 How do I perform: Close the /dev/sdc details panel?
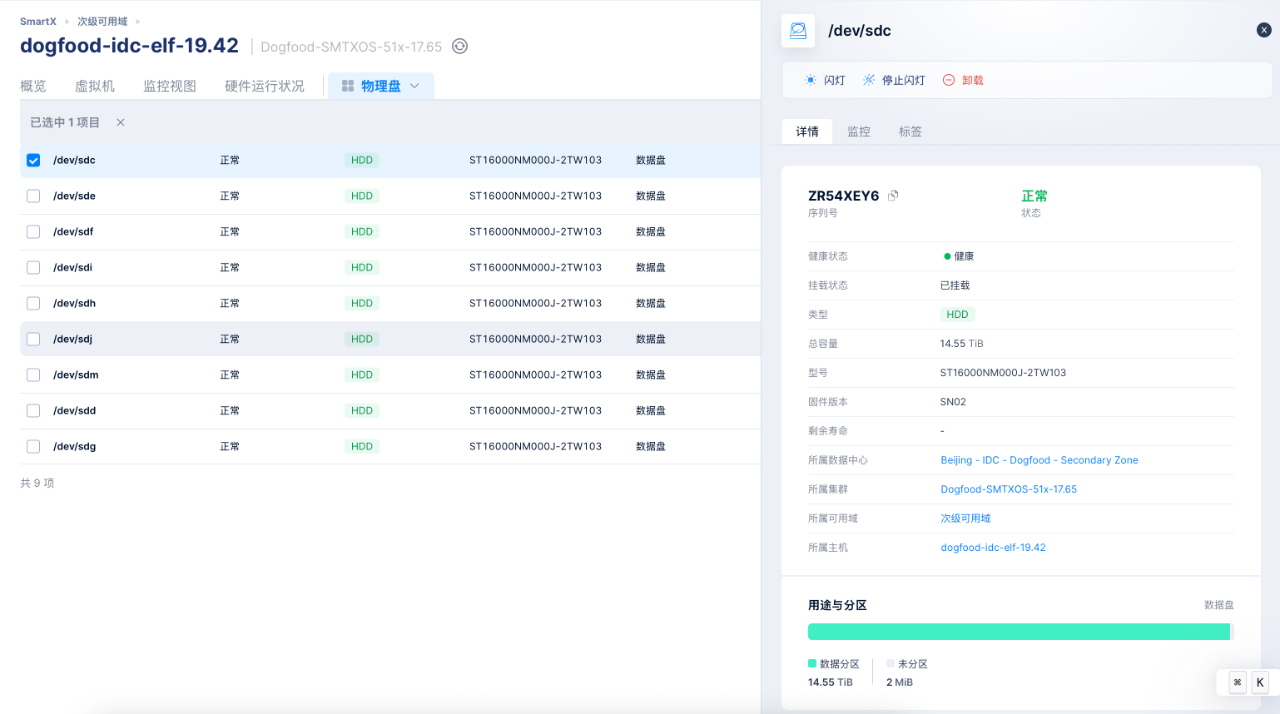(1264, 30)
